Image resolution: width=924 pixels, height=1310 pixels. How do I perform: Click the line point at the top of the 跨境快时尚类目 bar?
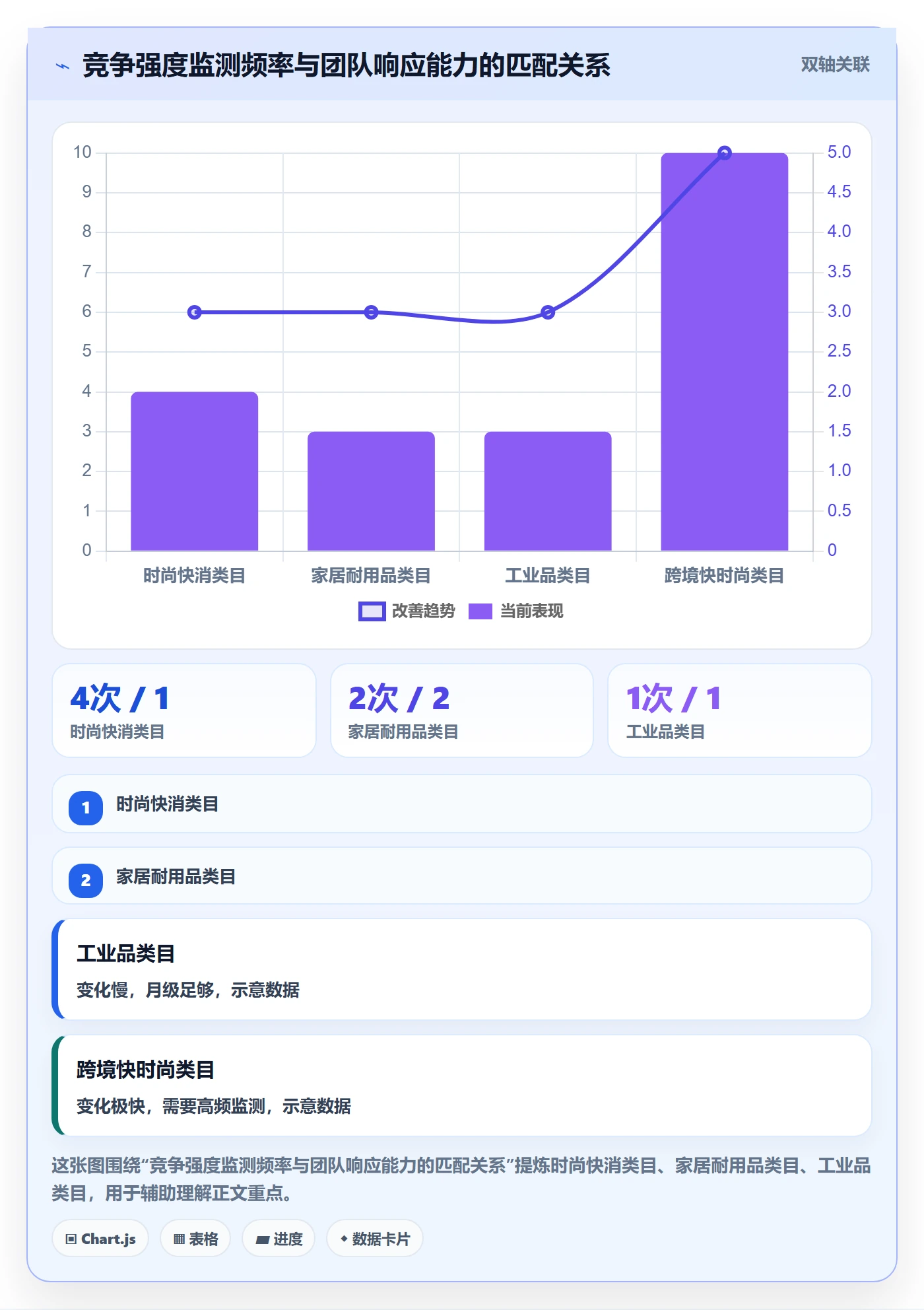click(725, 153)
